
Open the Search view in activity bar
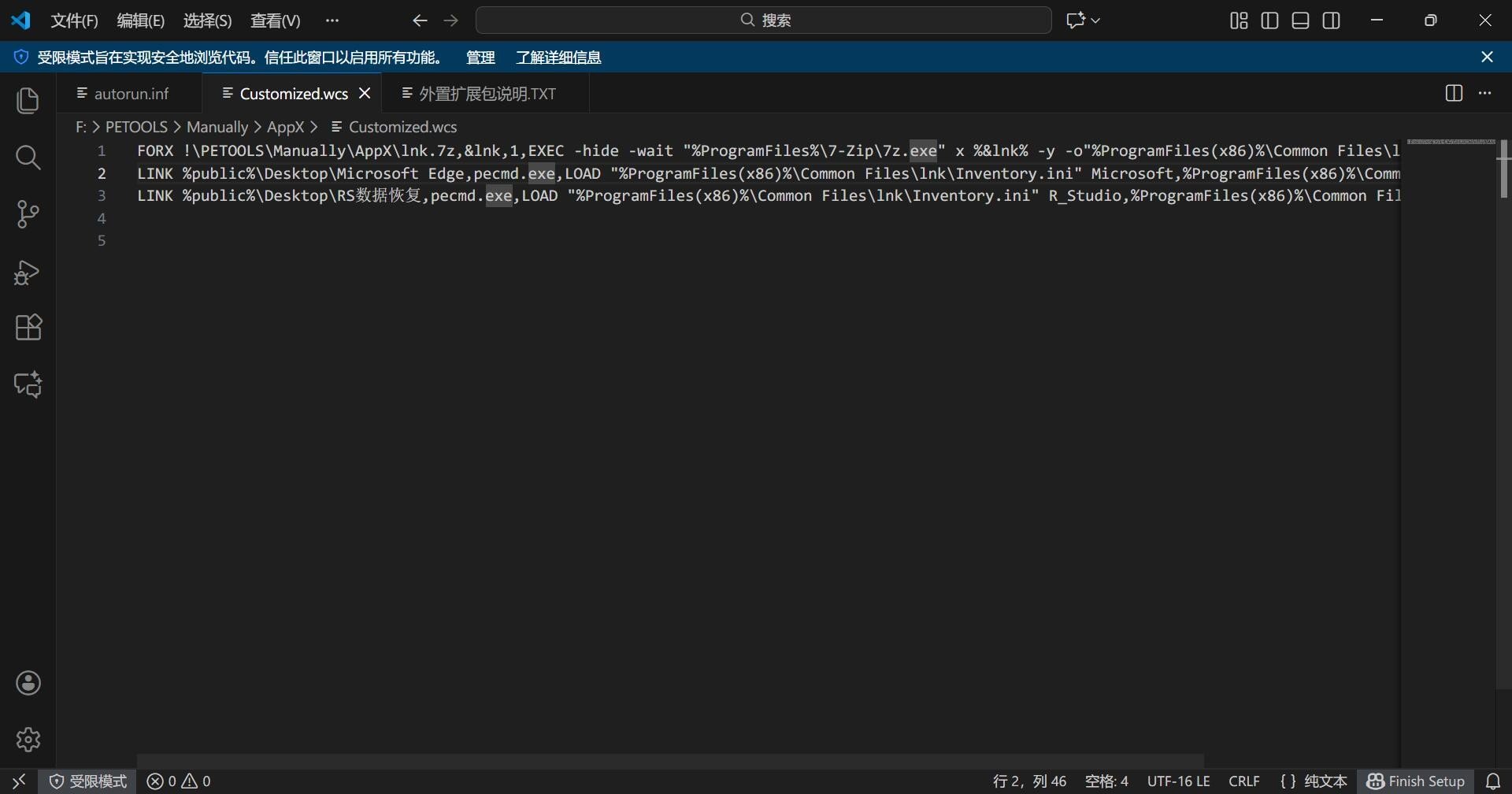pos(28,158)
